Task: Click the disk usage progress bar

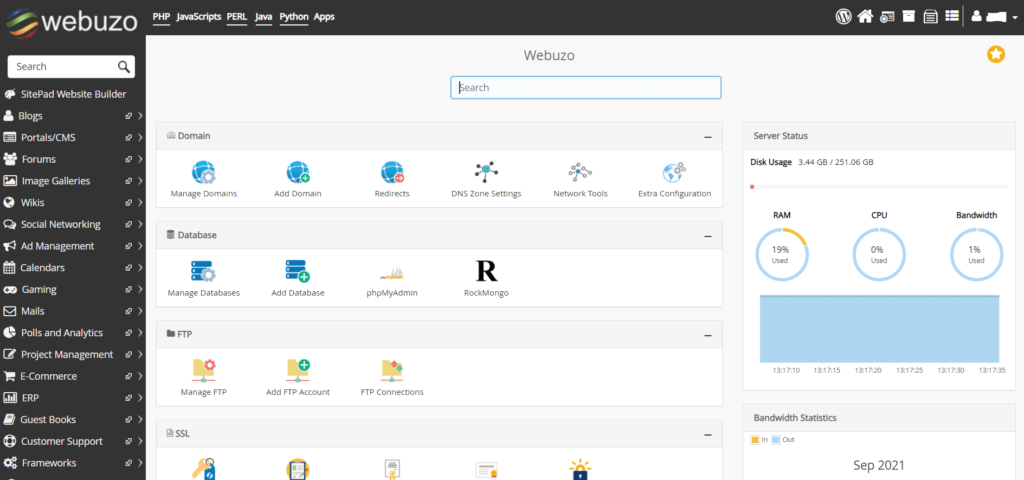Action: click(878, 187)
